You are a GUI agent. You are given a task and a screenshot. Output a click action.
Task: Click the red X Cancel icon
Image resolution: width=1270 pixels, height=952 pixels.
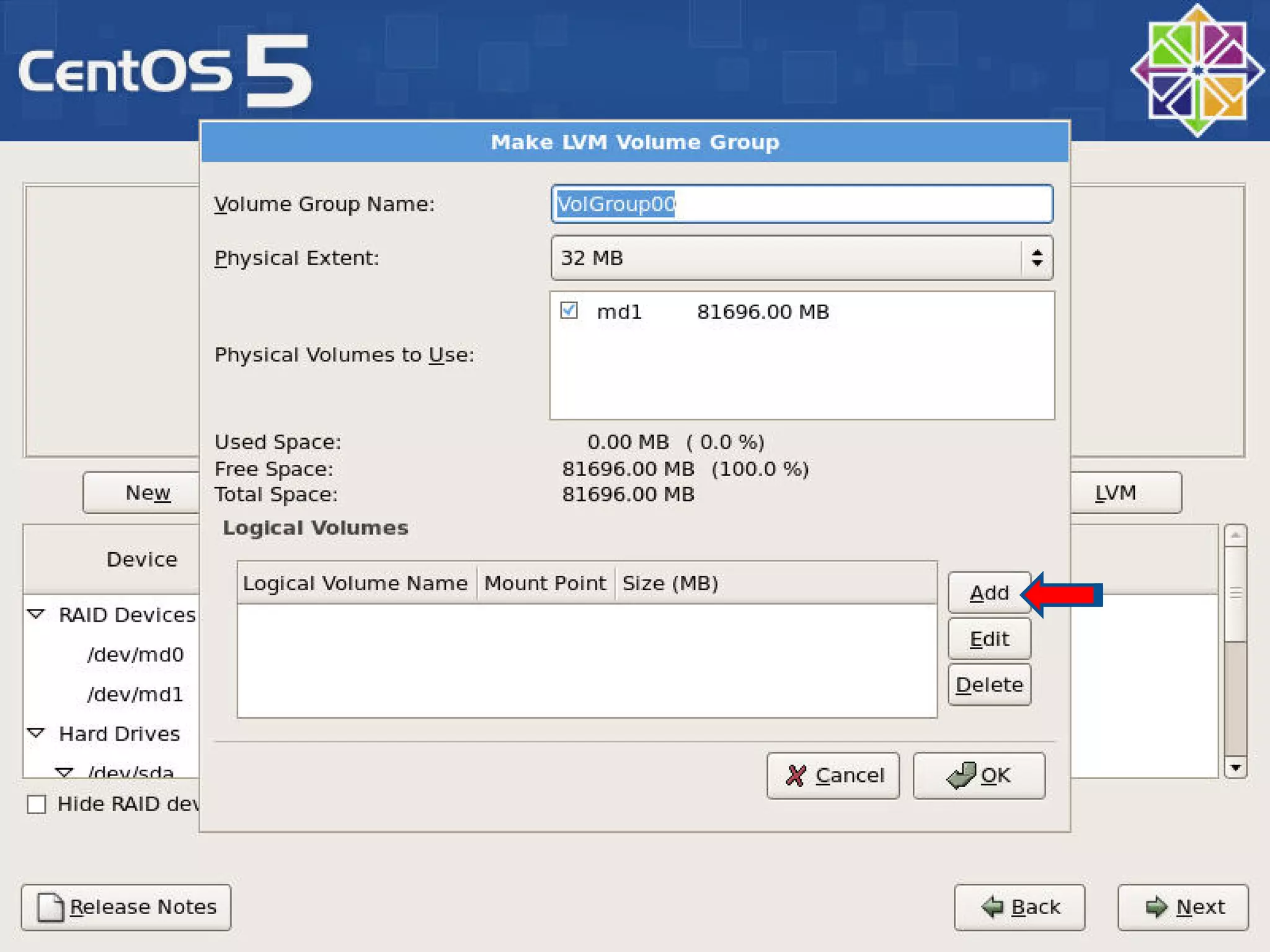(796, 775)
